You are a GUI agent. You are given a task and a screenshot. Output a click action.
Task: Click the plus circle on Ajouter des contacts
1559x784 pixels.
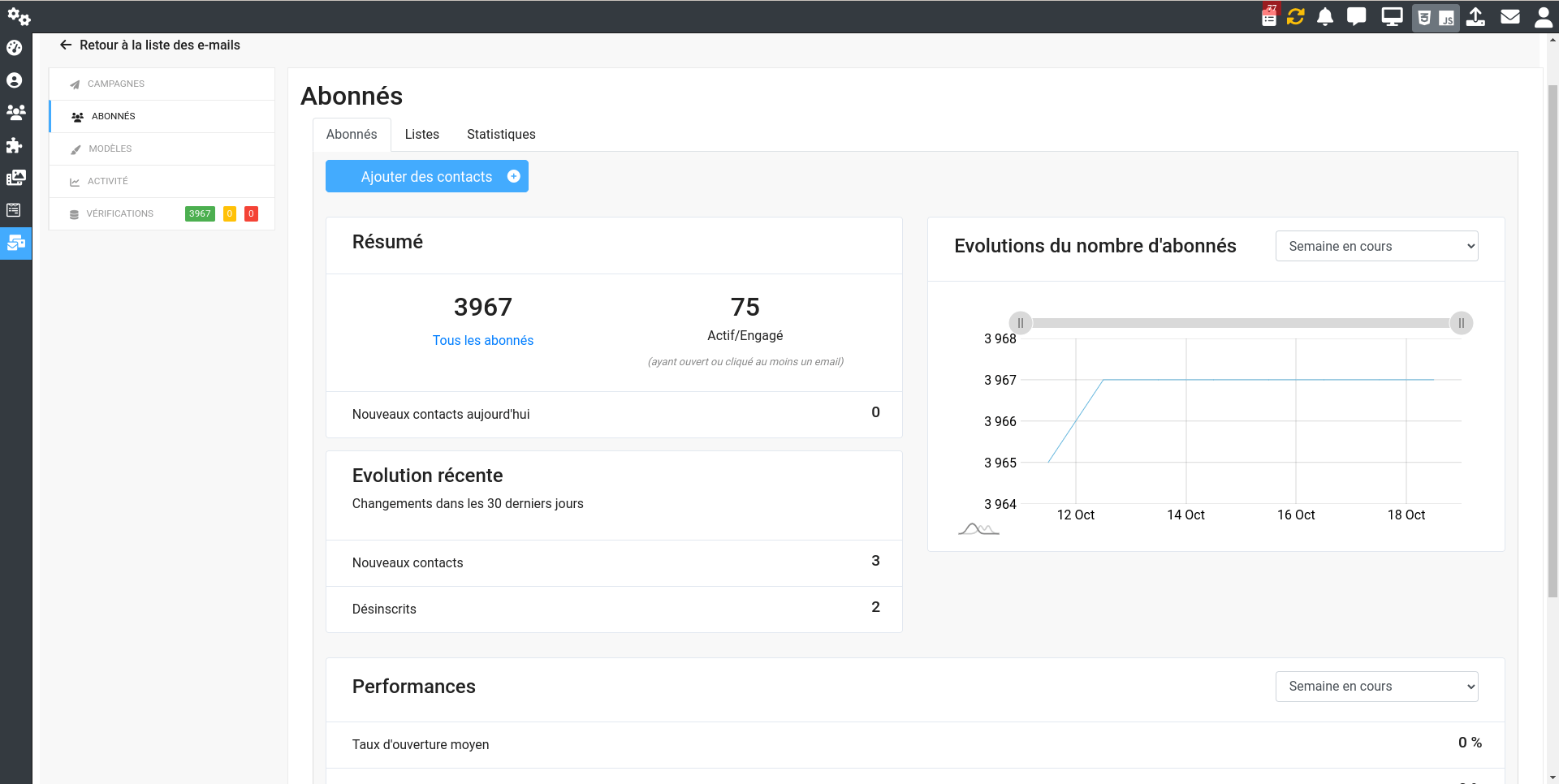pyautogui.click(x=514, y=176)
